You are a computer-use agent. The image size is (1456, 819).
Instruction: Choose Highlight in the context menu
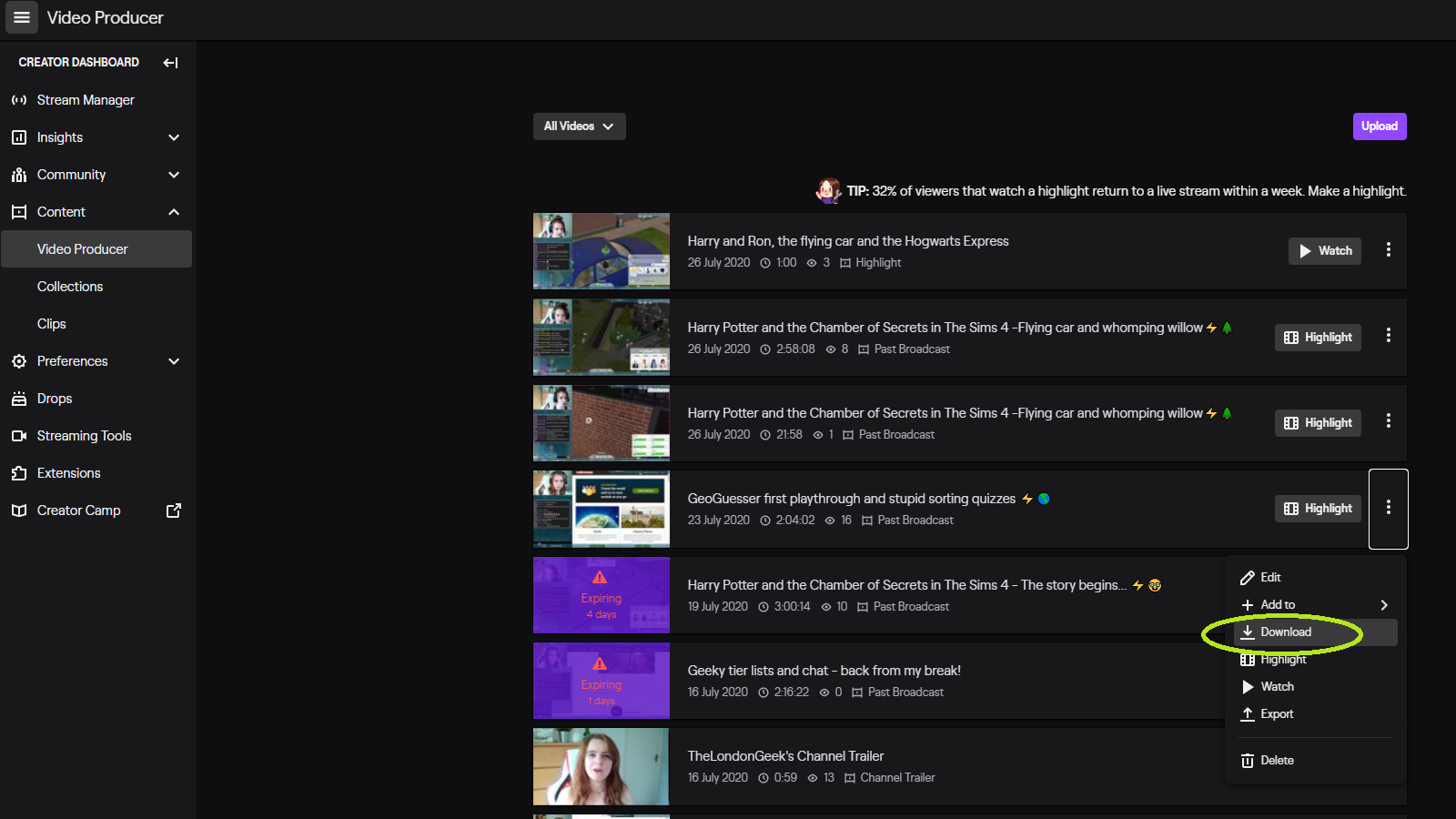coord(1316,660)
